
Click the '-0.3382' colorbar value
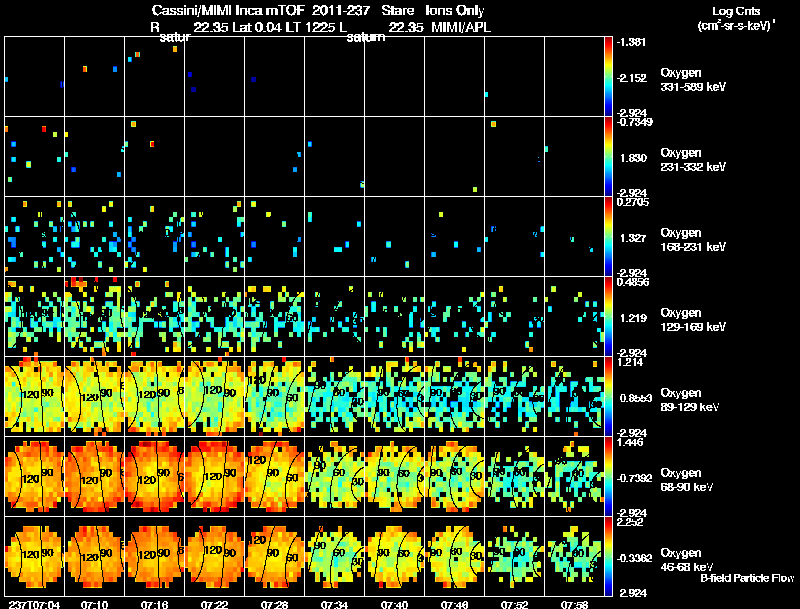pos(634,559)
